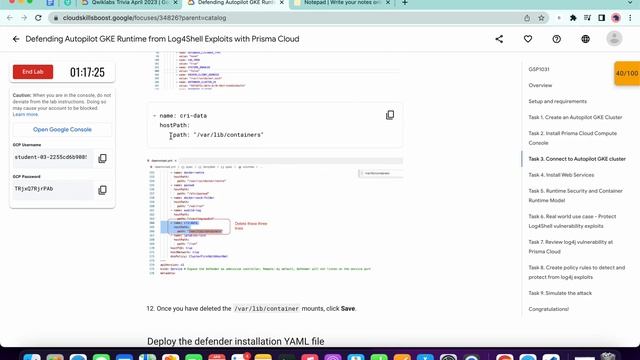Go to Task 1 Create Autopilot GKE Cluster
This screenshot has height=360, width=640.
point(575,117)
